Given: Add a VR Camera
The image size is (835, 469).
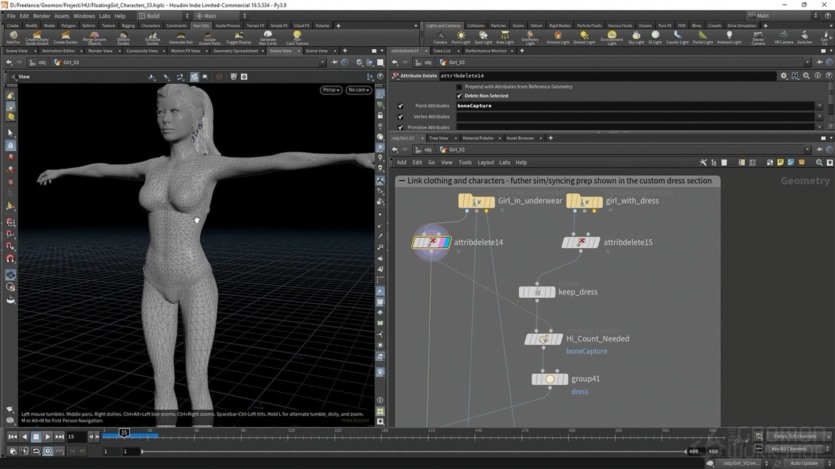Looking at the screenshot, I should click(x=783, y=37).
